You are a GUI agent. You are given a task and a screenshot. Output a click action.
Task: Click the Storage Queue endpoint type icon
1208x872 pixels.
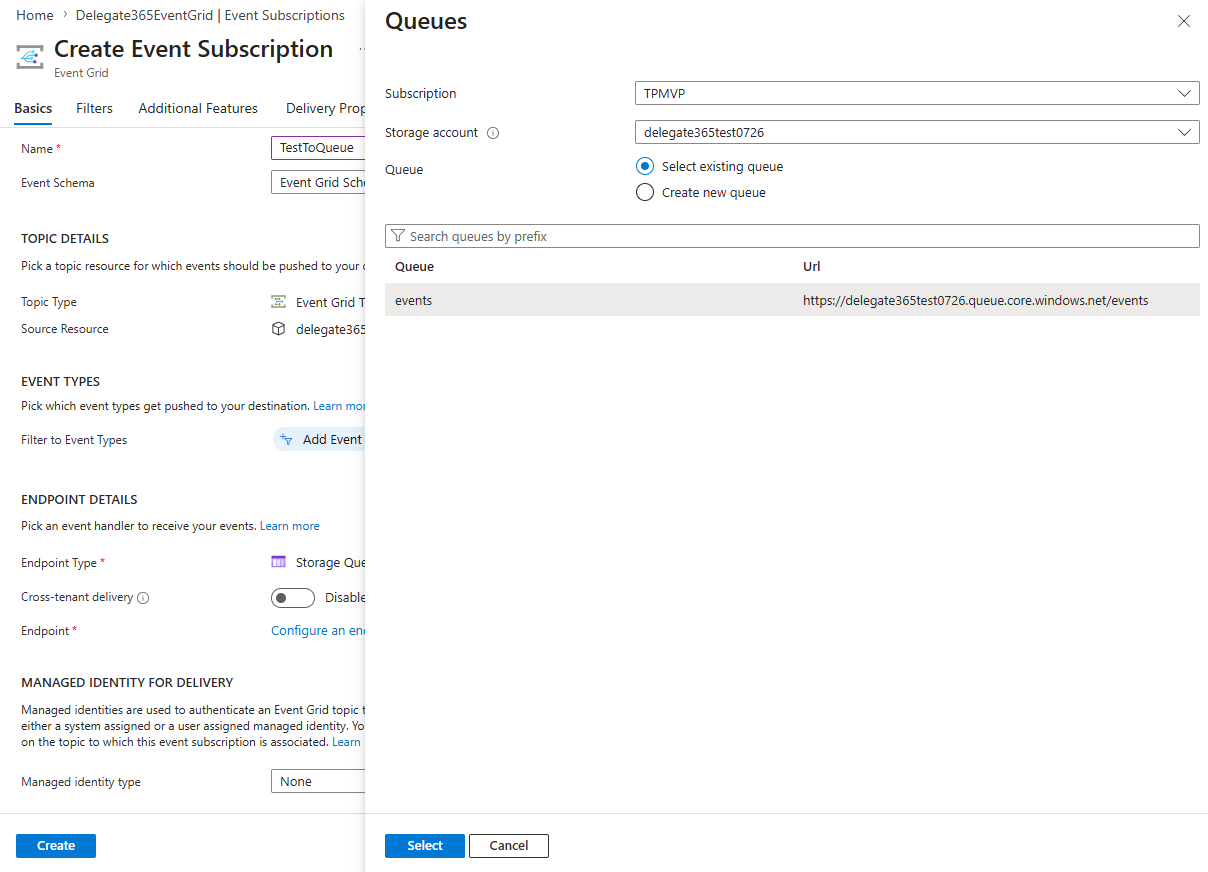[279, 562]
